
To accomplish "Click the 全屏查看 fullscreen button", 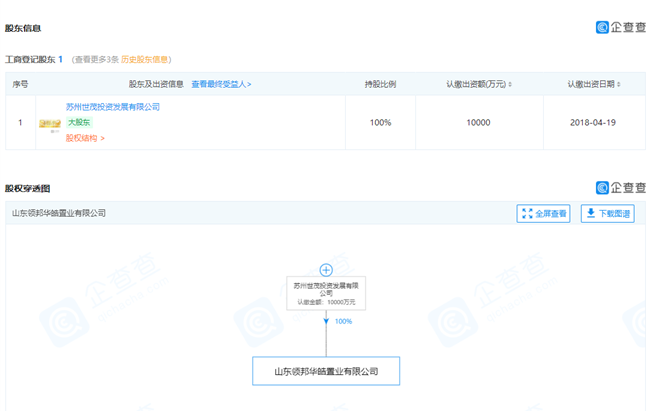I will (x=543, y=213).
